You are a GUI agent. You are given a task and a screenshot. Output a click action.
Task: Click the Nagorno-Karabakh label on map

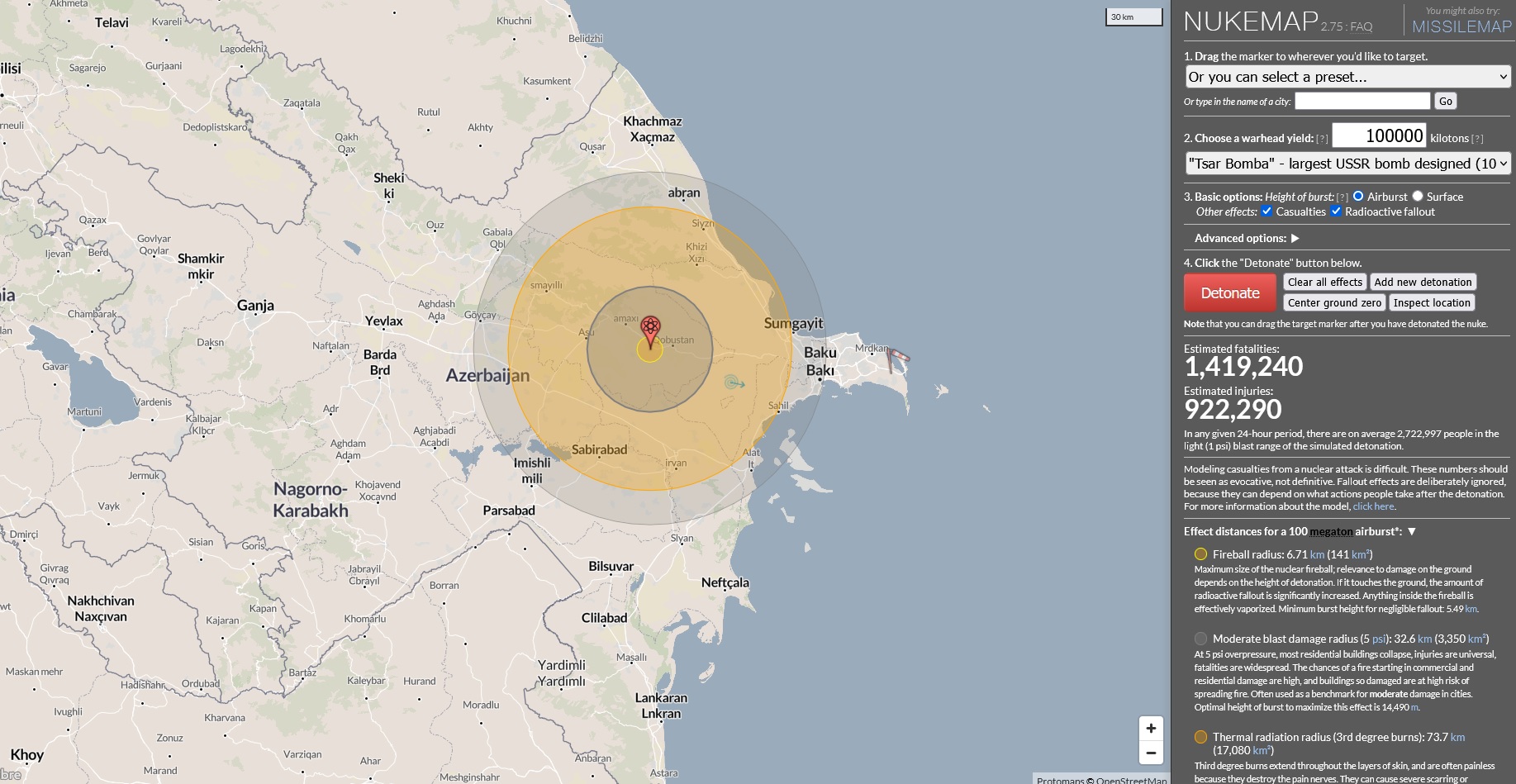click(x=311, y=500)
